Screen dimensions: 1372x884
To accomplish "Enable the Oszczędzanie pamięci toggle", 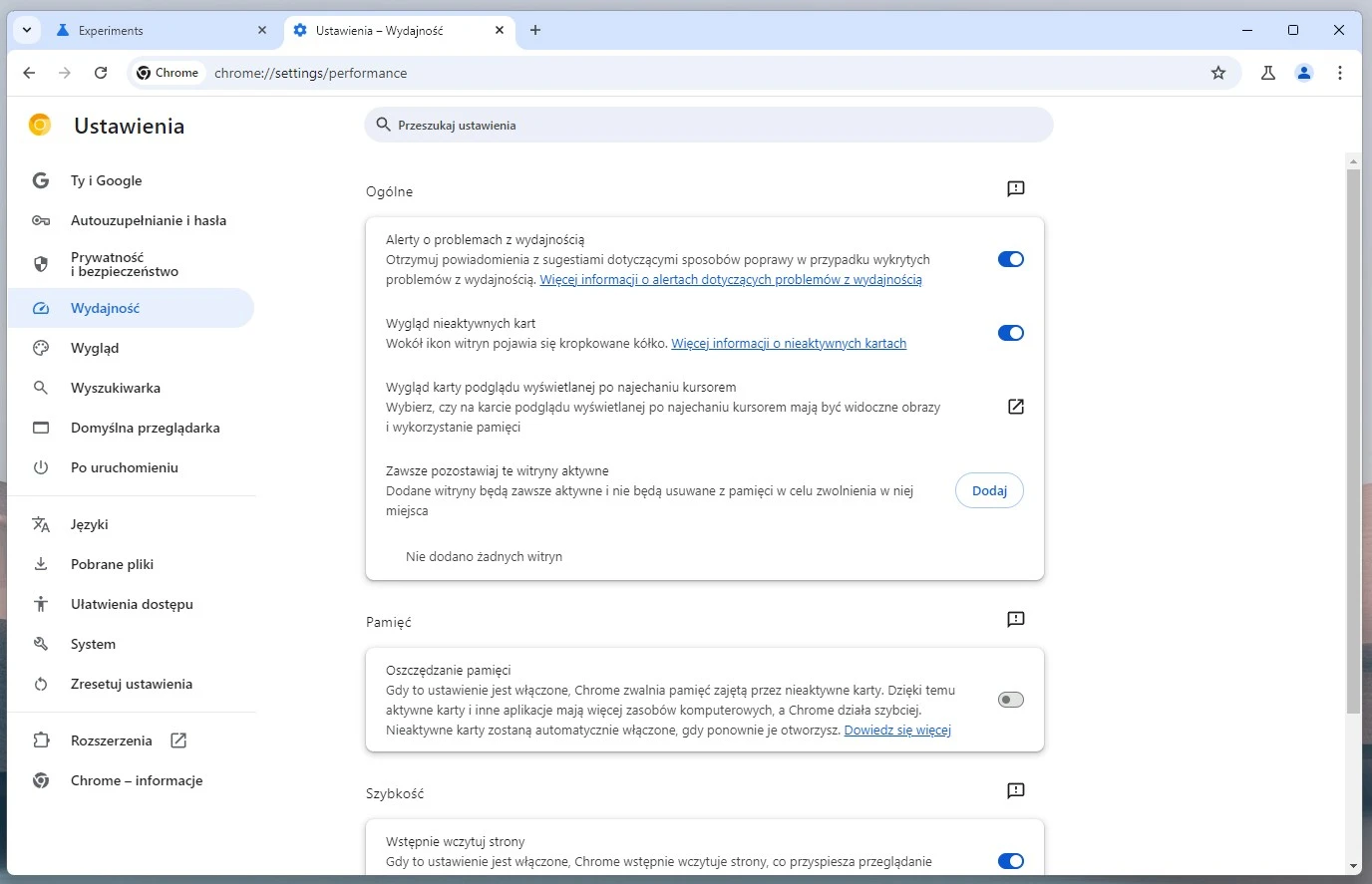I will [1010, 700].
